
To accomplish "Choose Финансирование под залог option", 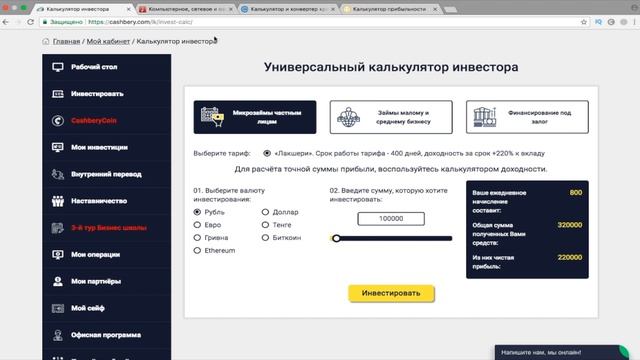I will (x=527, y=117).
